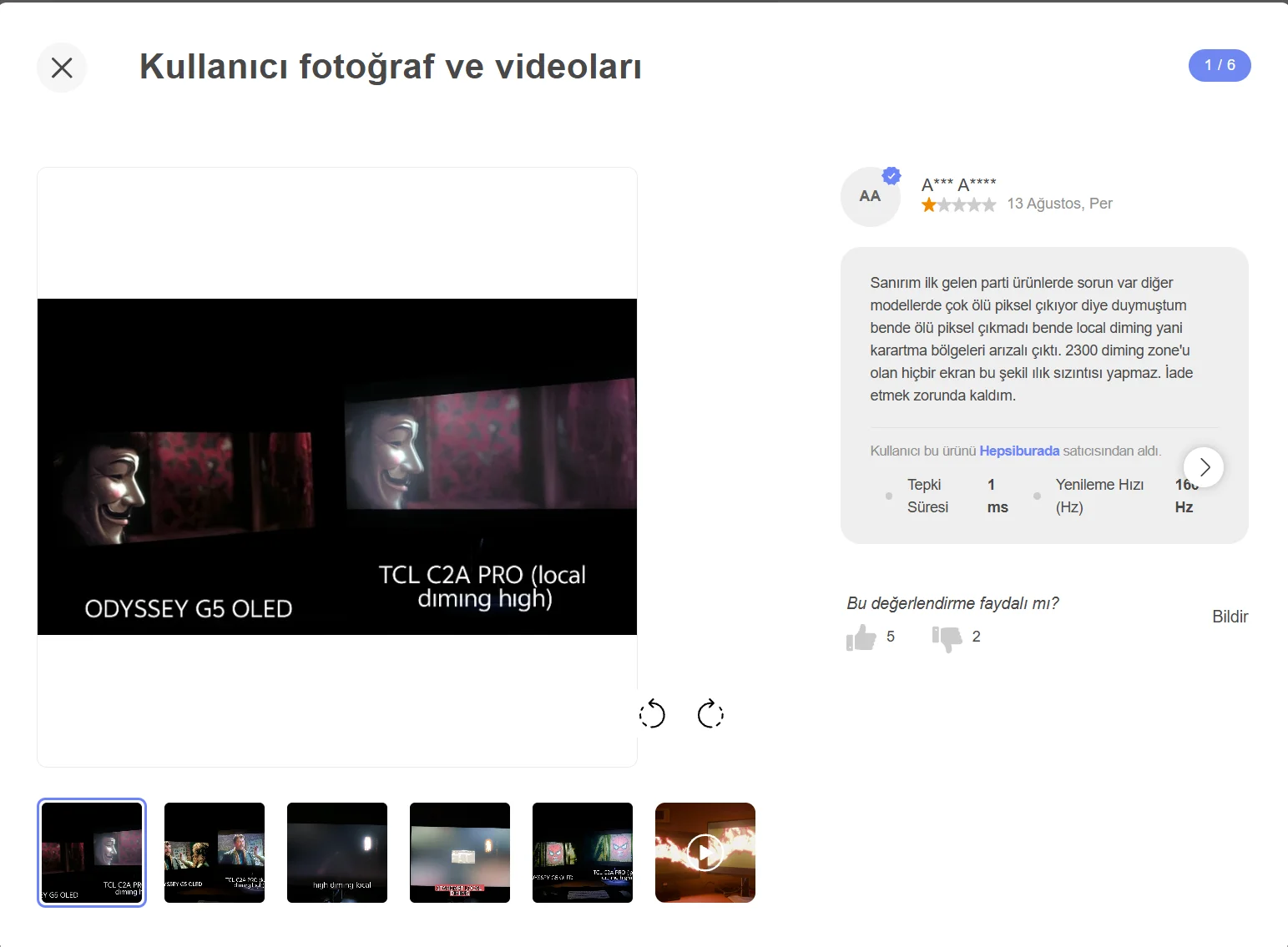Click the AA reviewer avatar
Screen dimensions: 1288x947
(870, 197)
